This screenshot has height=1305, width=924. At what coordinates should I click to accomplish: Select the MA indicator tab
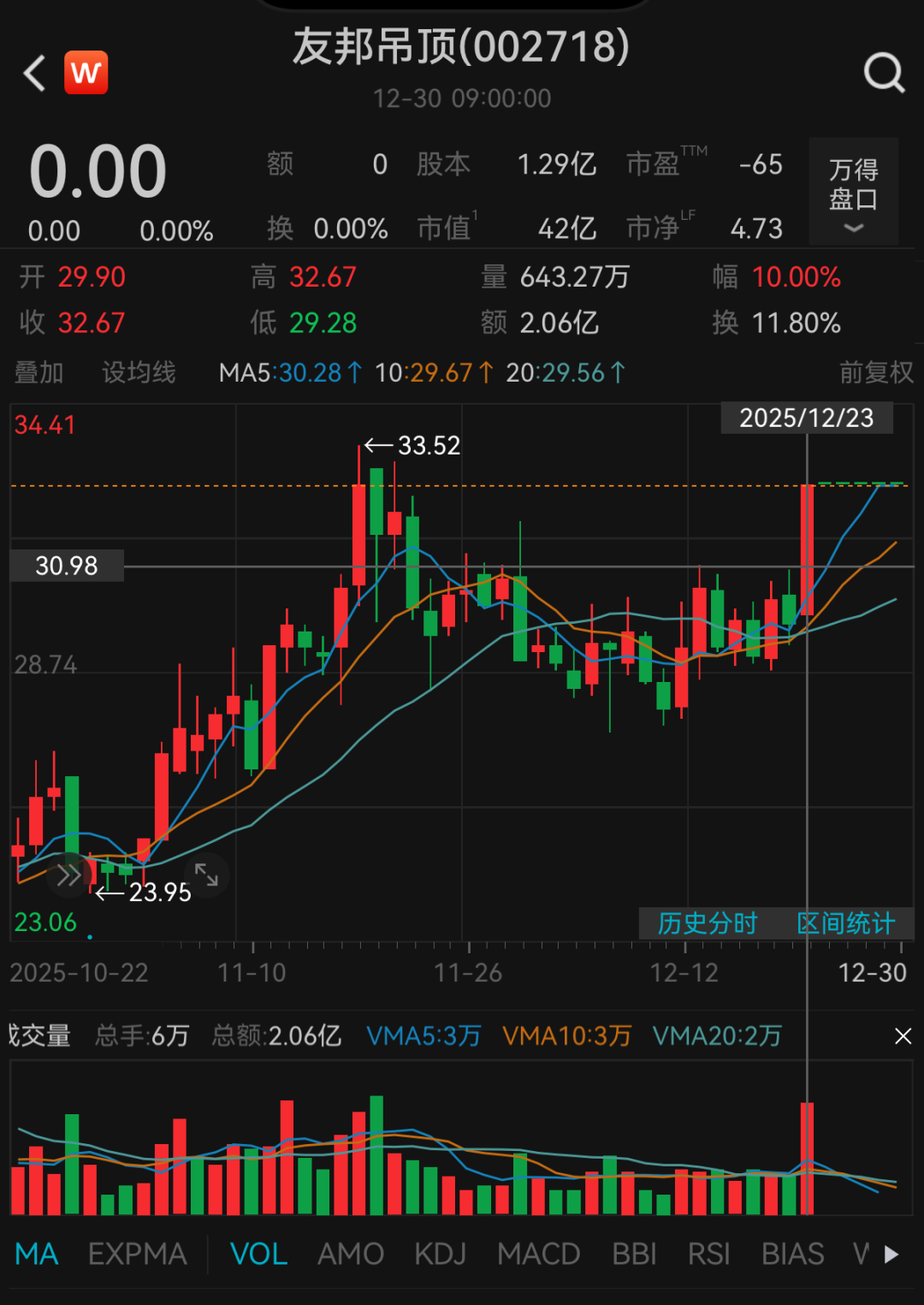coord(37,1255)
